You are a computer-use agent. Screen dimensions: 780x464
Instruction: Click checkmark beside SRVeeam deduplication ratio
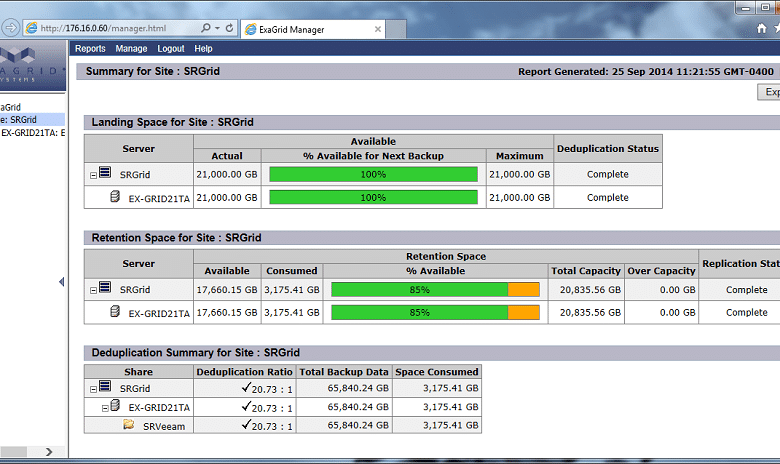pyautogui.click(x=246, y=424)
